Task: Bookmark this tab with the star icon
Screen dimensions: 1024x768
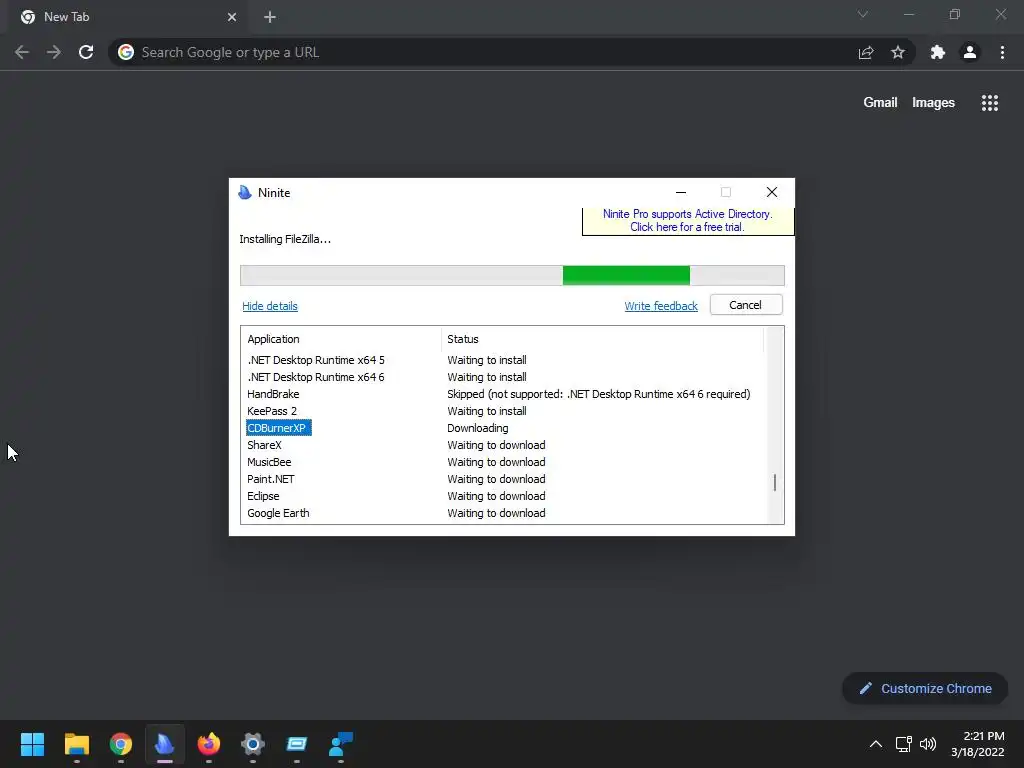Action: (898, 52)
